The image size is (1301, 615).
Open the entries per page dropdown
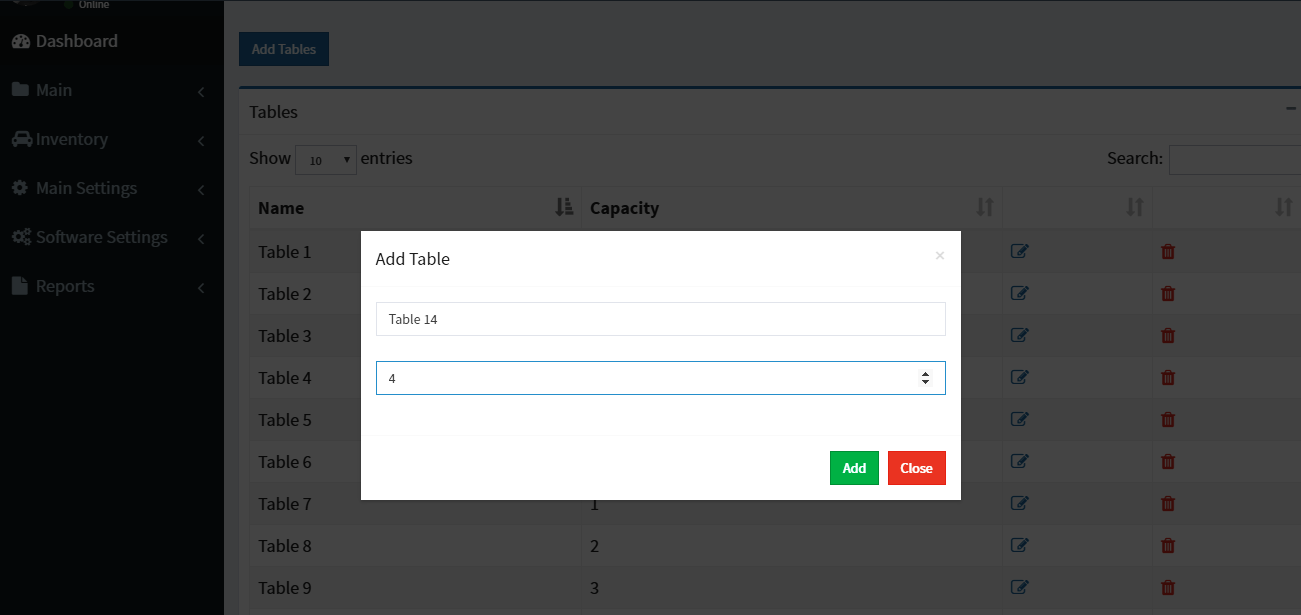coord(326,159)
